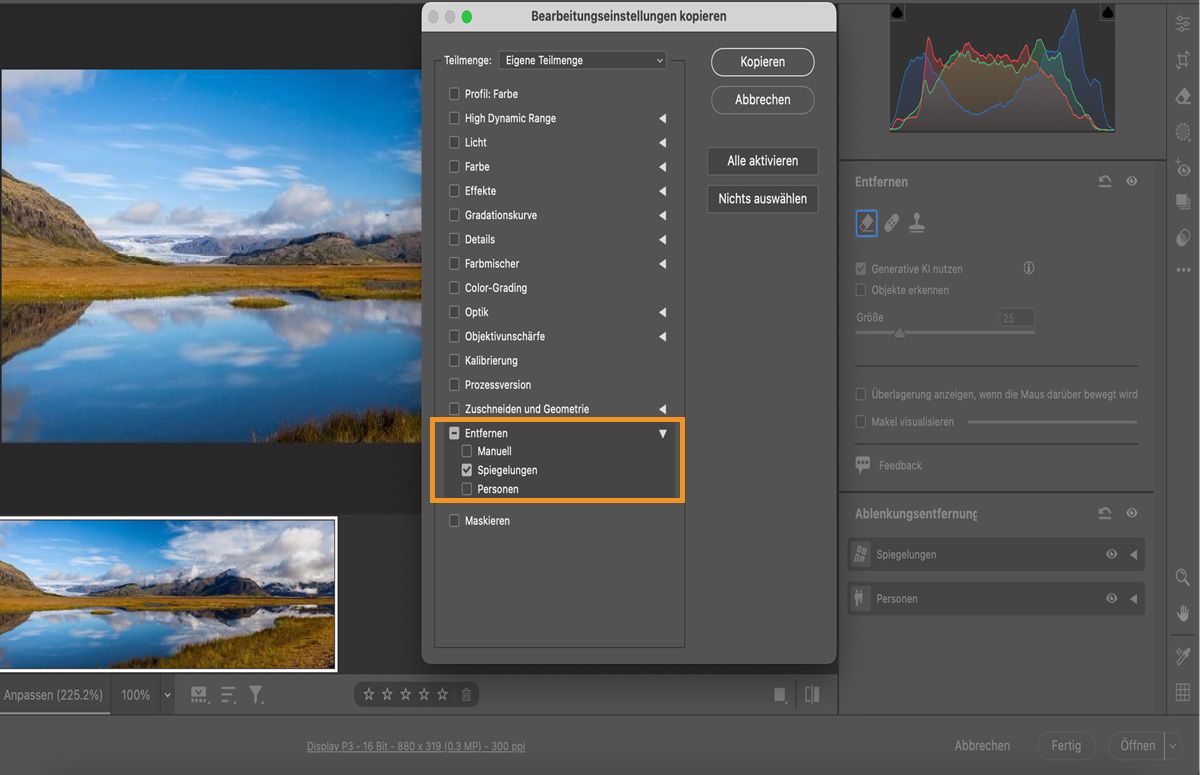Select the eraser Remove tool in right toolbar

pos(1183,96)
